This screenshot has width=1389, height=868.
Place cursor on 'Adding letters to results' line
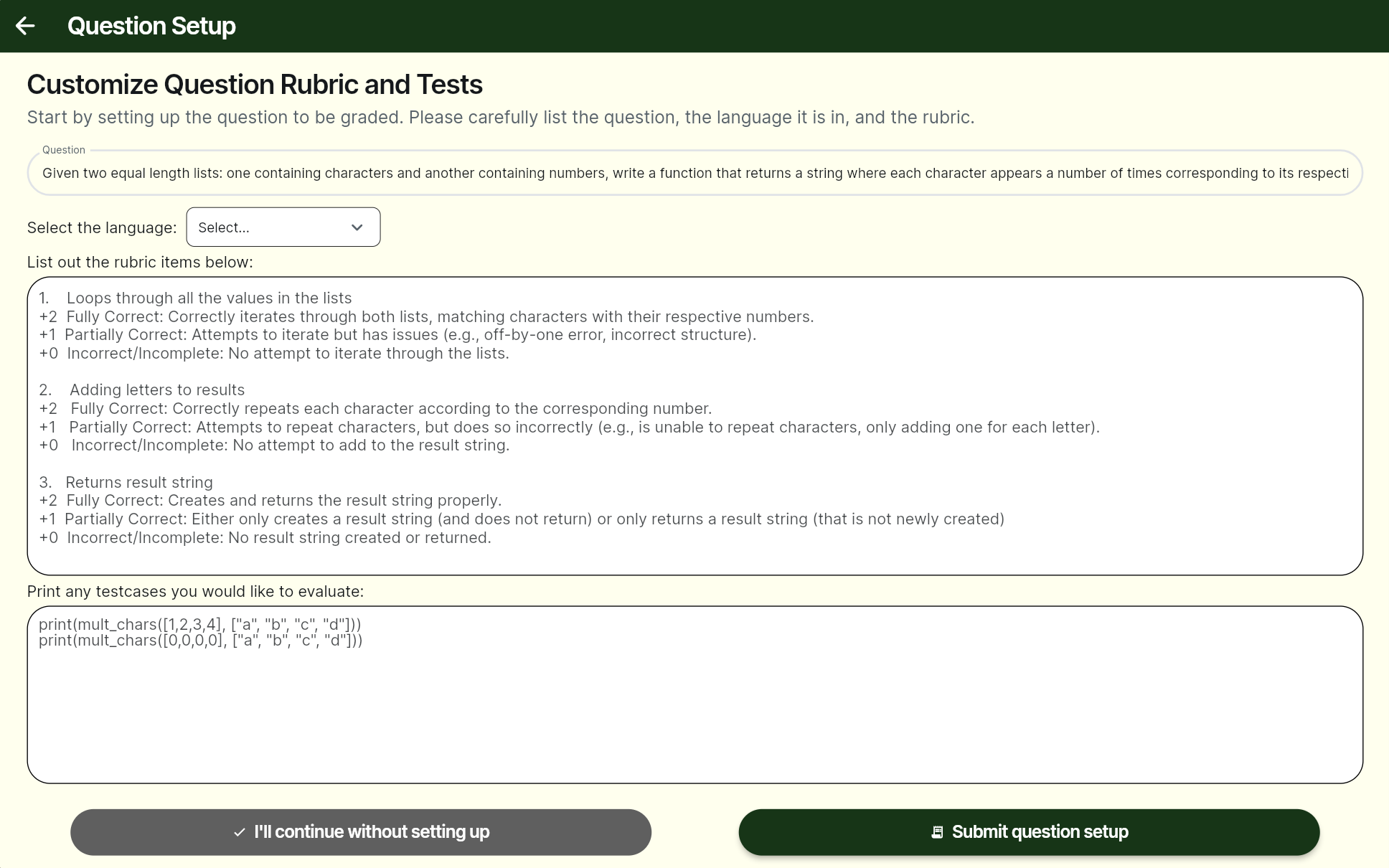pyautogui.click(x=156, y=390)
